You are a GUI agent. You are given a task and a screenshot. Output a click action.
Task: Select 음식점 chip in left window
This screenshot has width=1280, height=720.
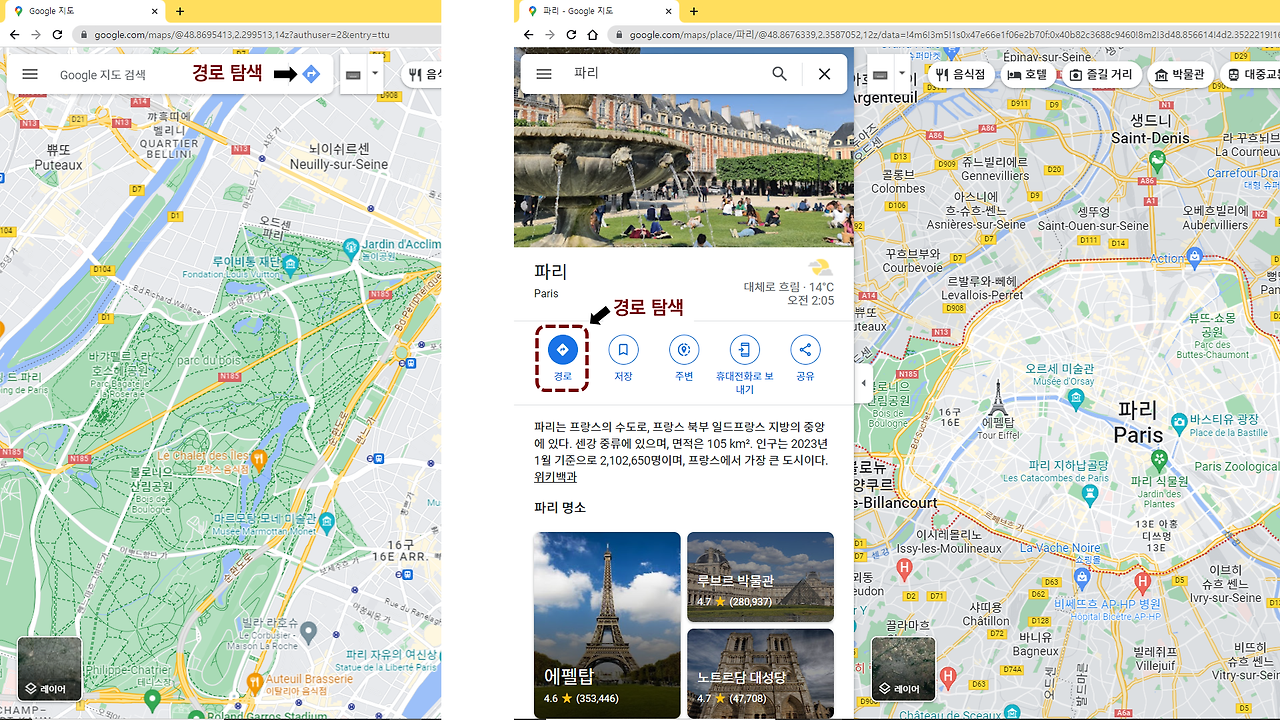422,75
